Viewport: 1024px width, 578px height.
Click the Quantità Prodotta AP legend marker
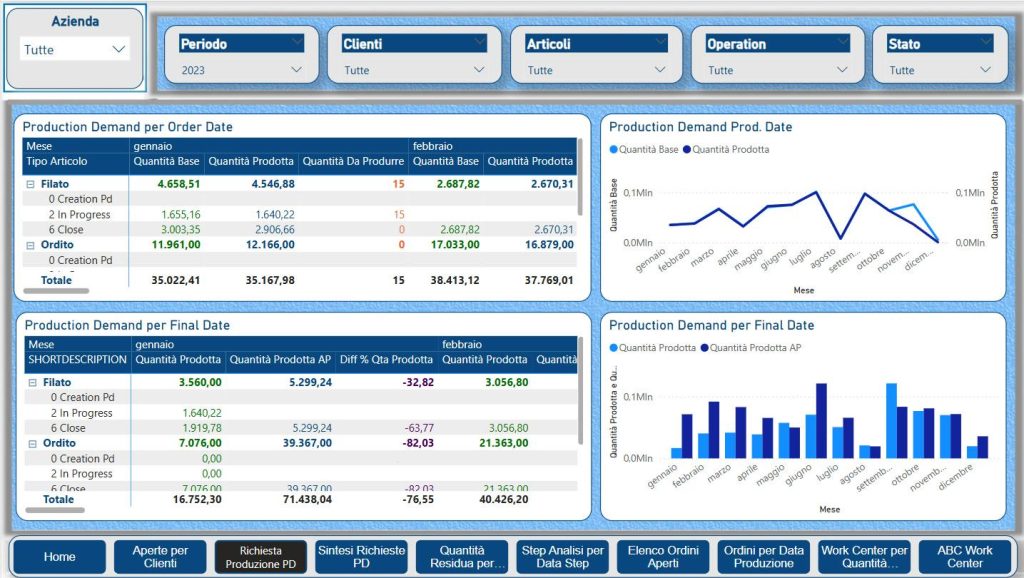[x=705, y=348]
